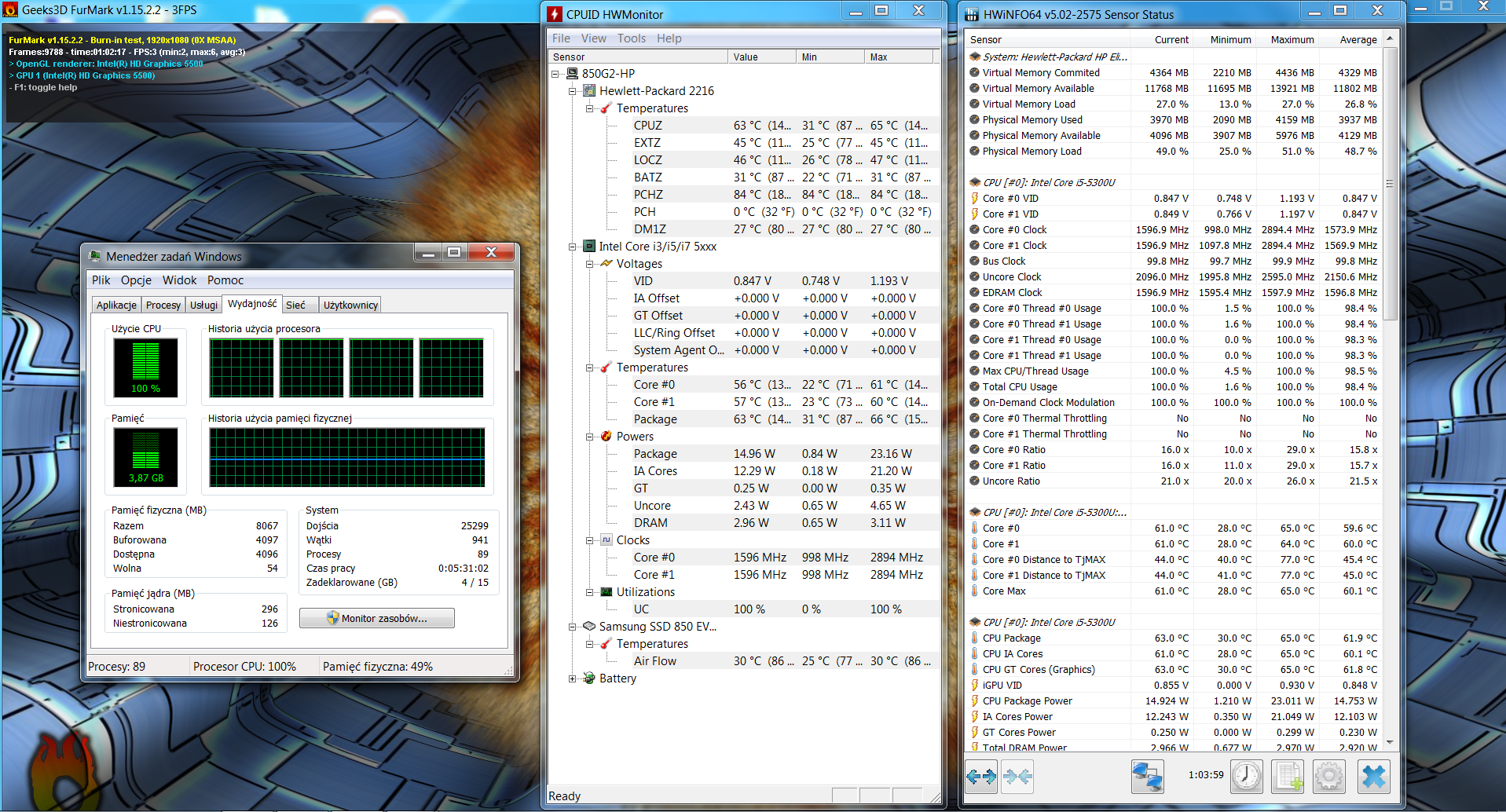Click HWiNFO vertical scrollbar thumb

pos(1390,184)
